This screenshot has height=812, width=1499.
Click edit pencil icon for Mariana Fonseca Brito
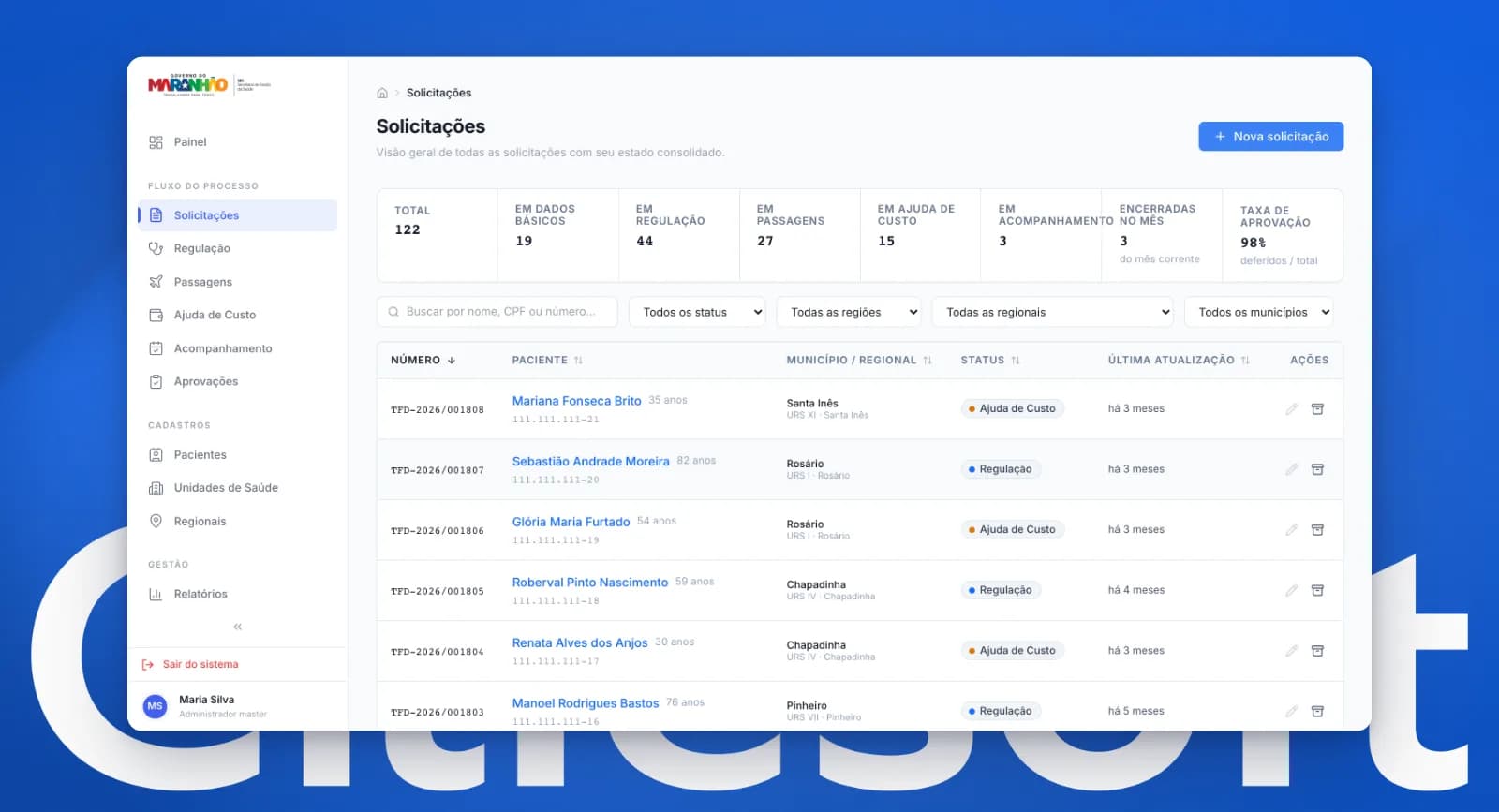pos(1291,409)
